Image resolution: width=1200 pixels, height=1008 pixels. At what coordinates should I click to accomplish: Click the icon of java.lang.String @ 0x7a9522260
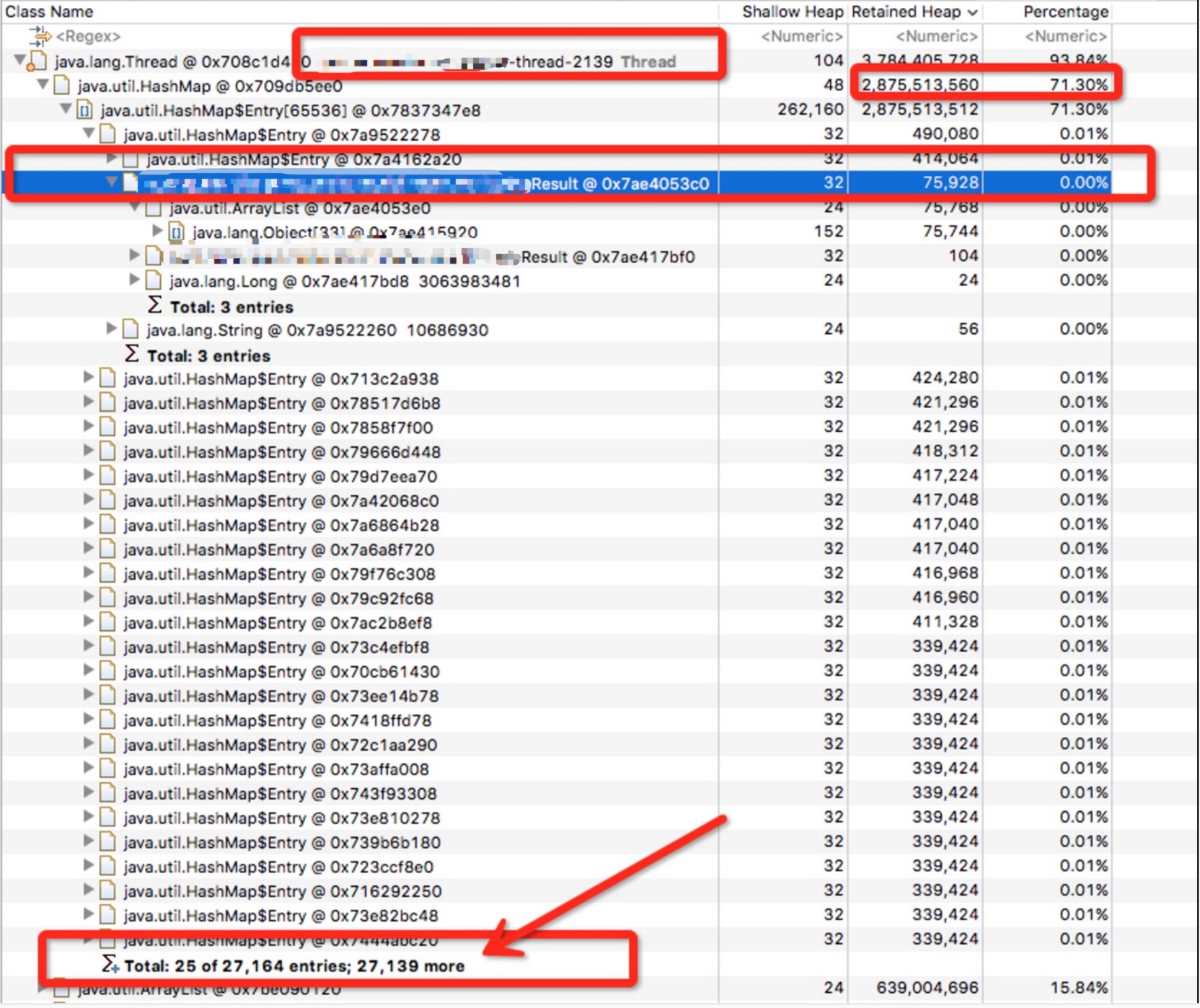pyautogui.click(x=131, y=330)
